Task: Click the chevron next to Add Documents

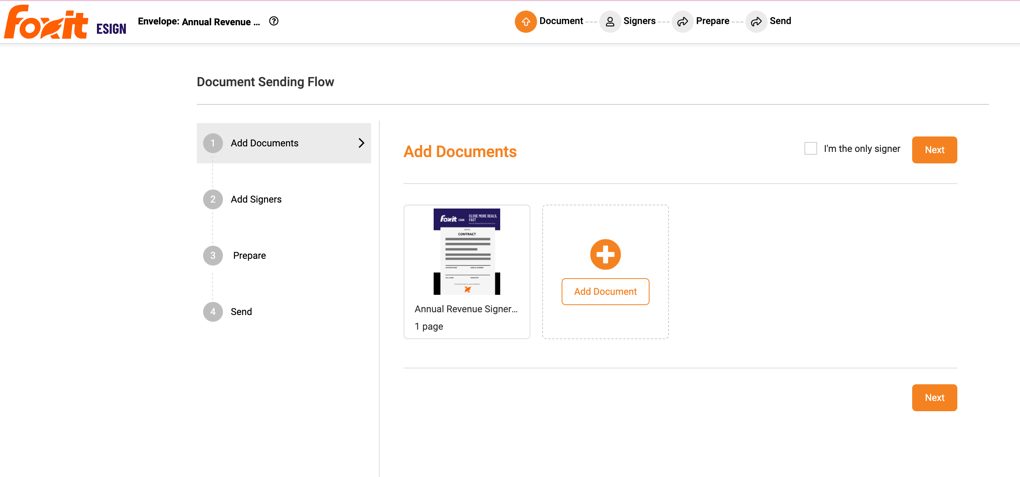Action: (362, 143)
